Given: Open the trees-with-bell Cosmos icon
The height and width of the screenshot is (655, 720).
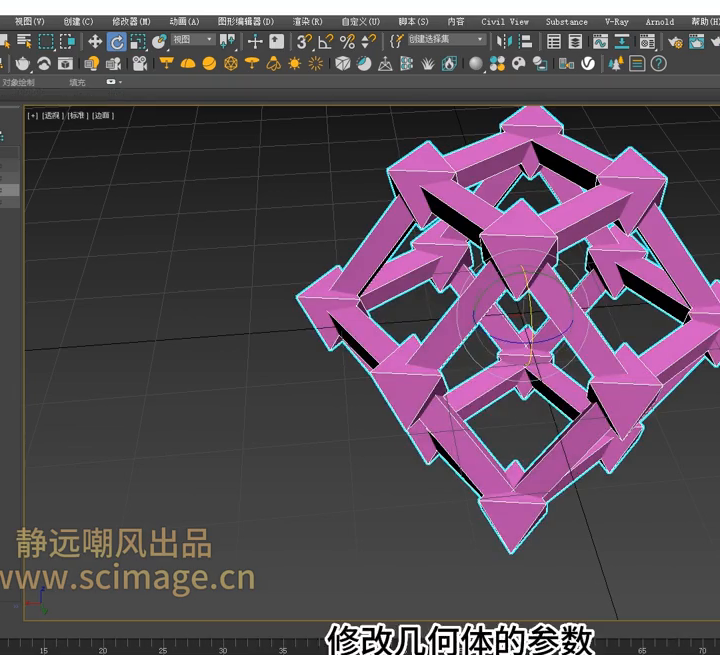Looking at the screenshot, I should [615, 63].
